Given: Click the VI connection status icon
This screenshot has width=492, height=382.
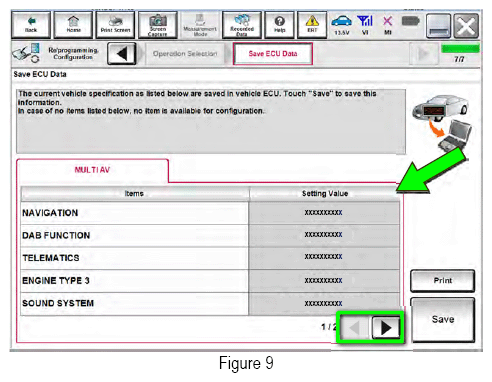Looking at the screenshot, I should [x=365, y=25].
